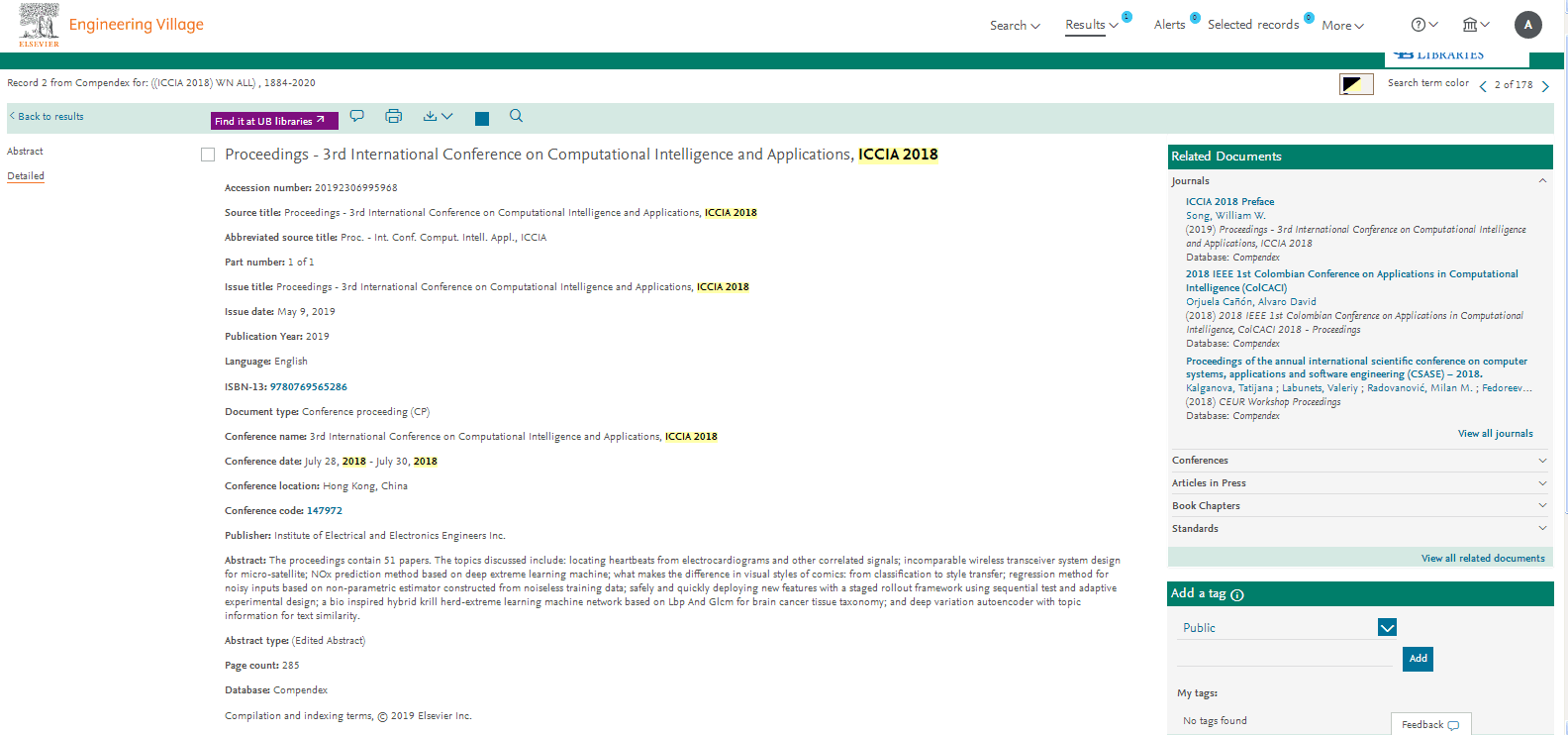Screen dimensions: 1568x735
Task: Click the Add tag button
Action: [x=1419, y=659]
